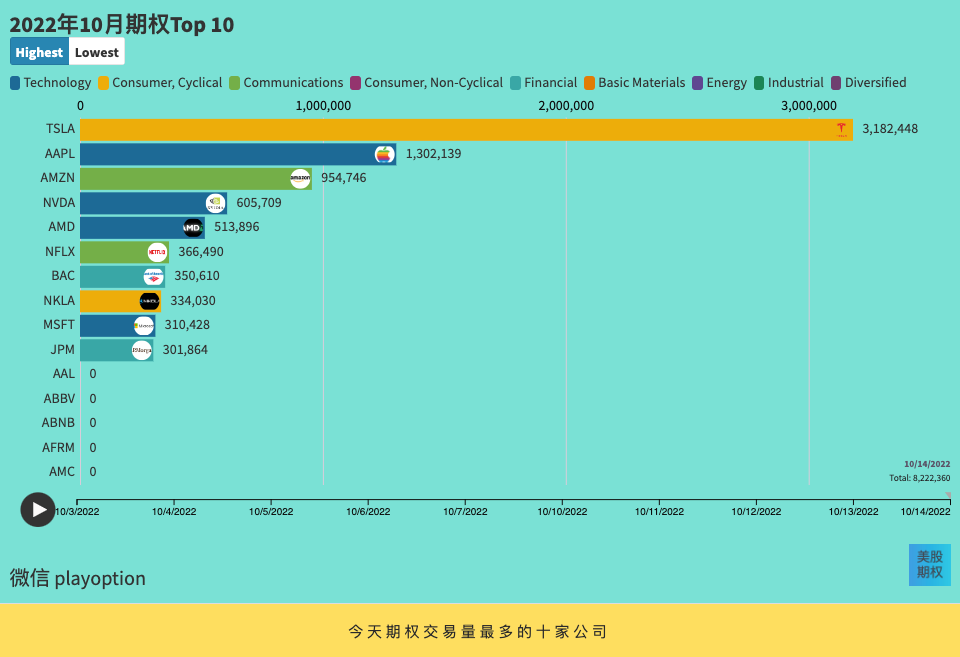Select the AMC ticker label
This screenshot has height=657, width=960.
click(62, 471)
